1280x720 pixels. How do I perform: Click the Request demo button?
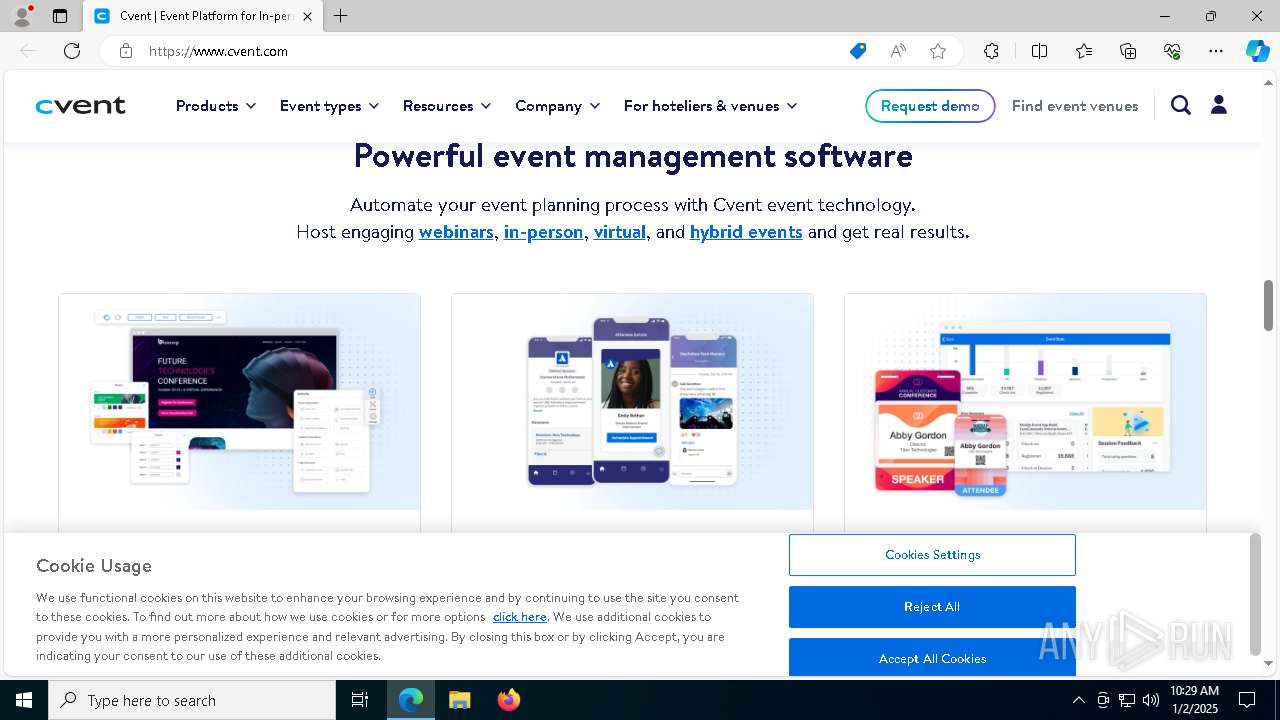click(x=930, y=106)
